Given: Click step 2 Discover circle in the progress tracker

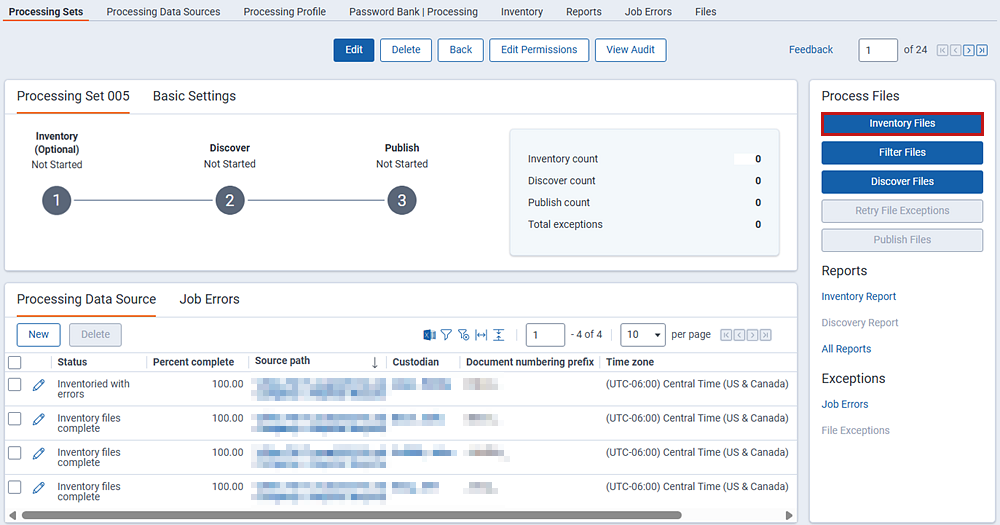Looking at the screenshot, I should pyautogui.click(x=229, y=201).
